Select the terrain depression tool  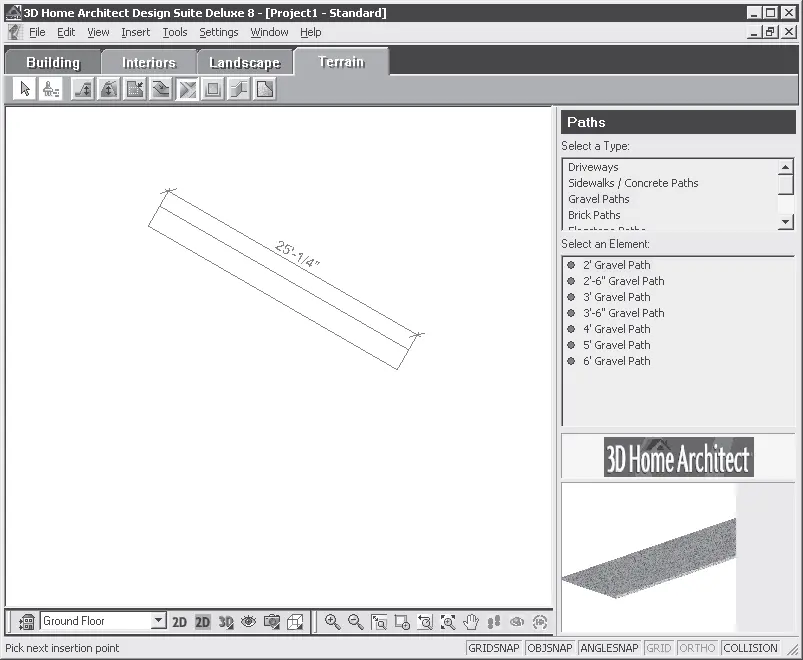161,89
